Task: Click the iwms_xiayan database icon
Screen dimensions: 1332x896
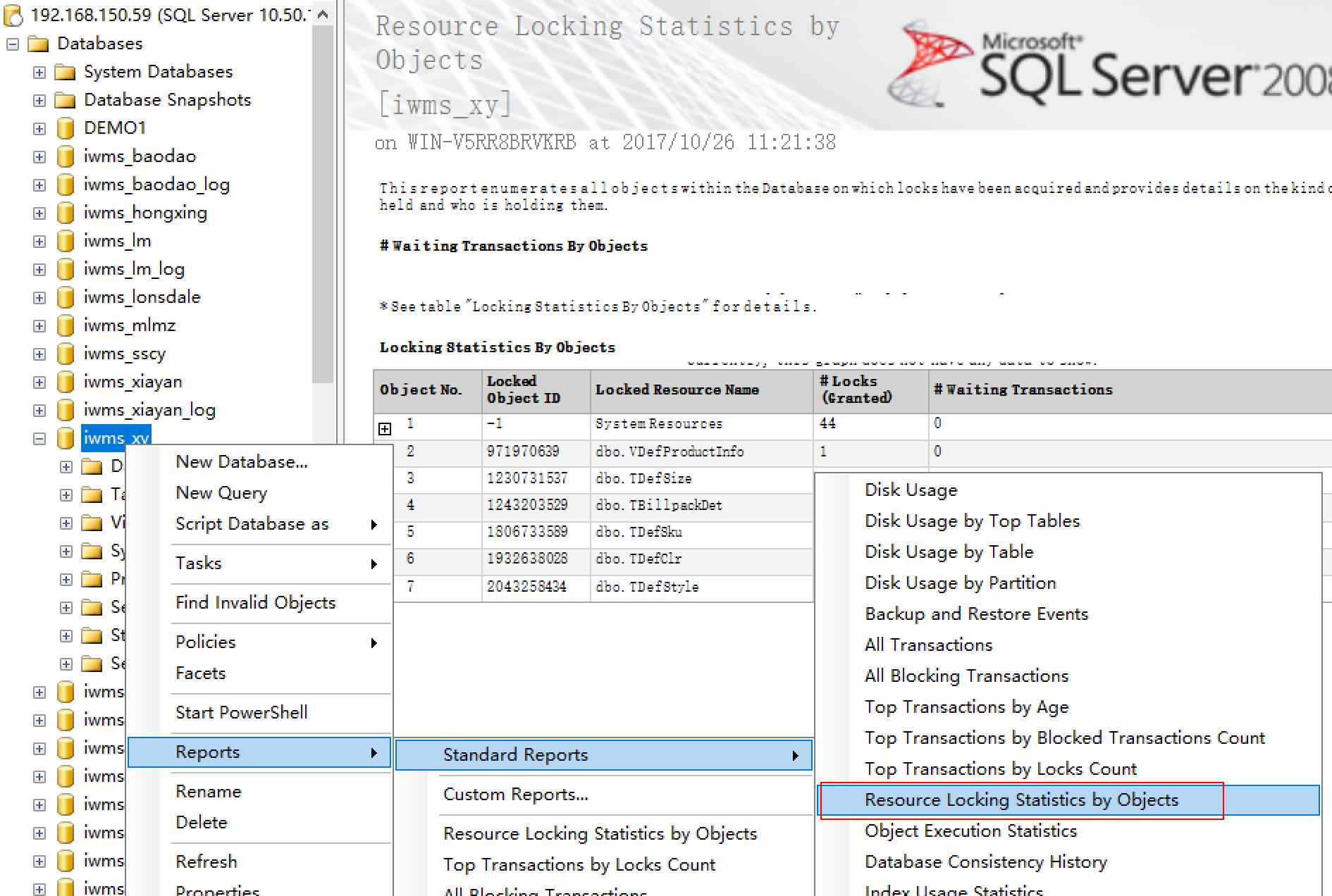Action: [x=66, y=382]
